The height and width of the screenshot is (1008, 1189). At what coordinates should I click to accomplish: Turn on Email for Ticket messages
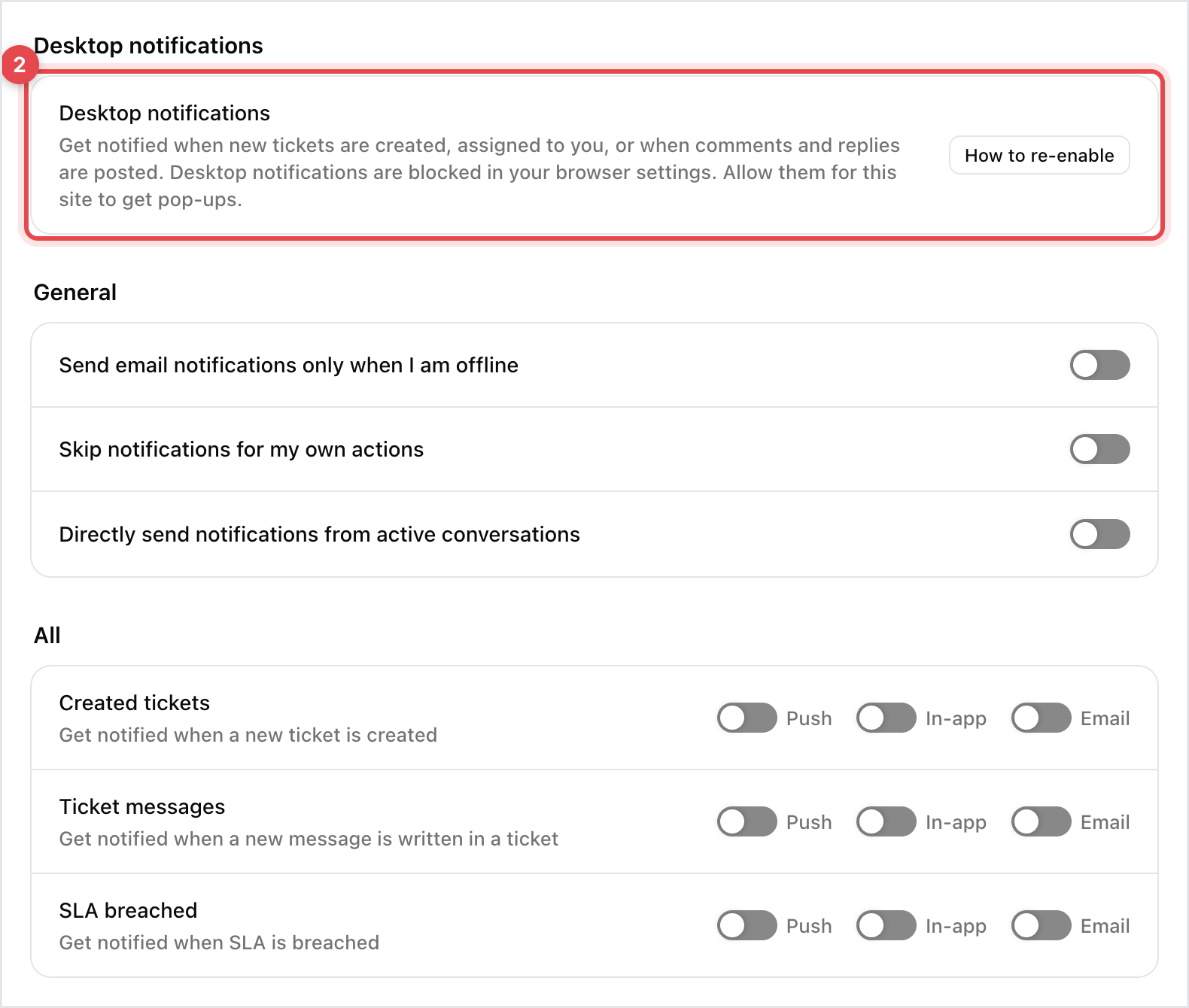pyautogui.click(x=1041, y=821)
